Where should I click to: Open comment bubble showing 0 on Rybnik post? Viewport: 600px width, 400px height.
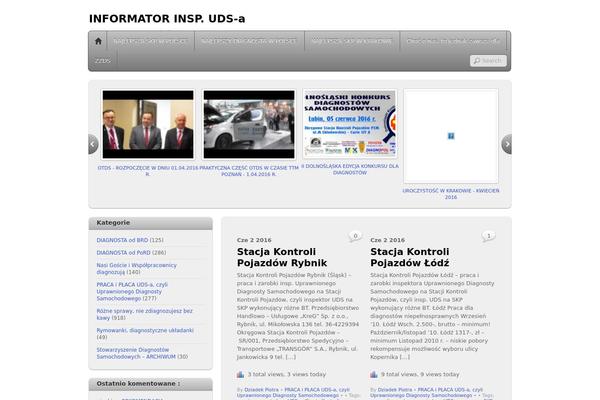pos(355,236)
